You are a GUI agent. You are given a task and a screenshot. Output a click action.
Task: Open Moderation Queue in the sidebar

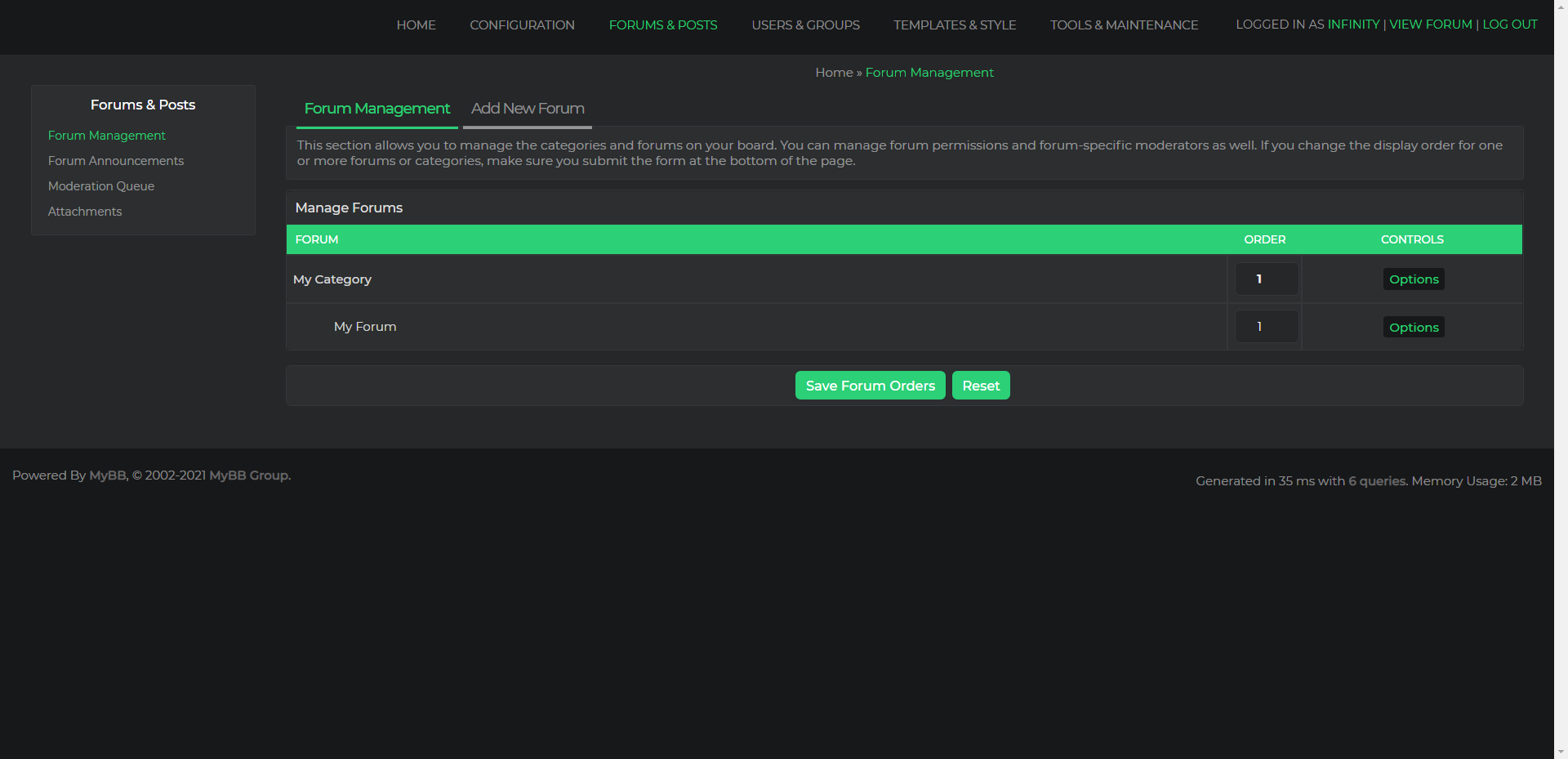click(x=101, y=186)
